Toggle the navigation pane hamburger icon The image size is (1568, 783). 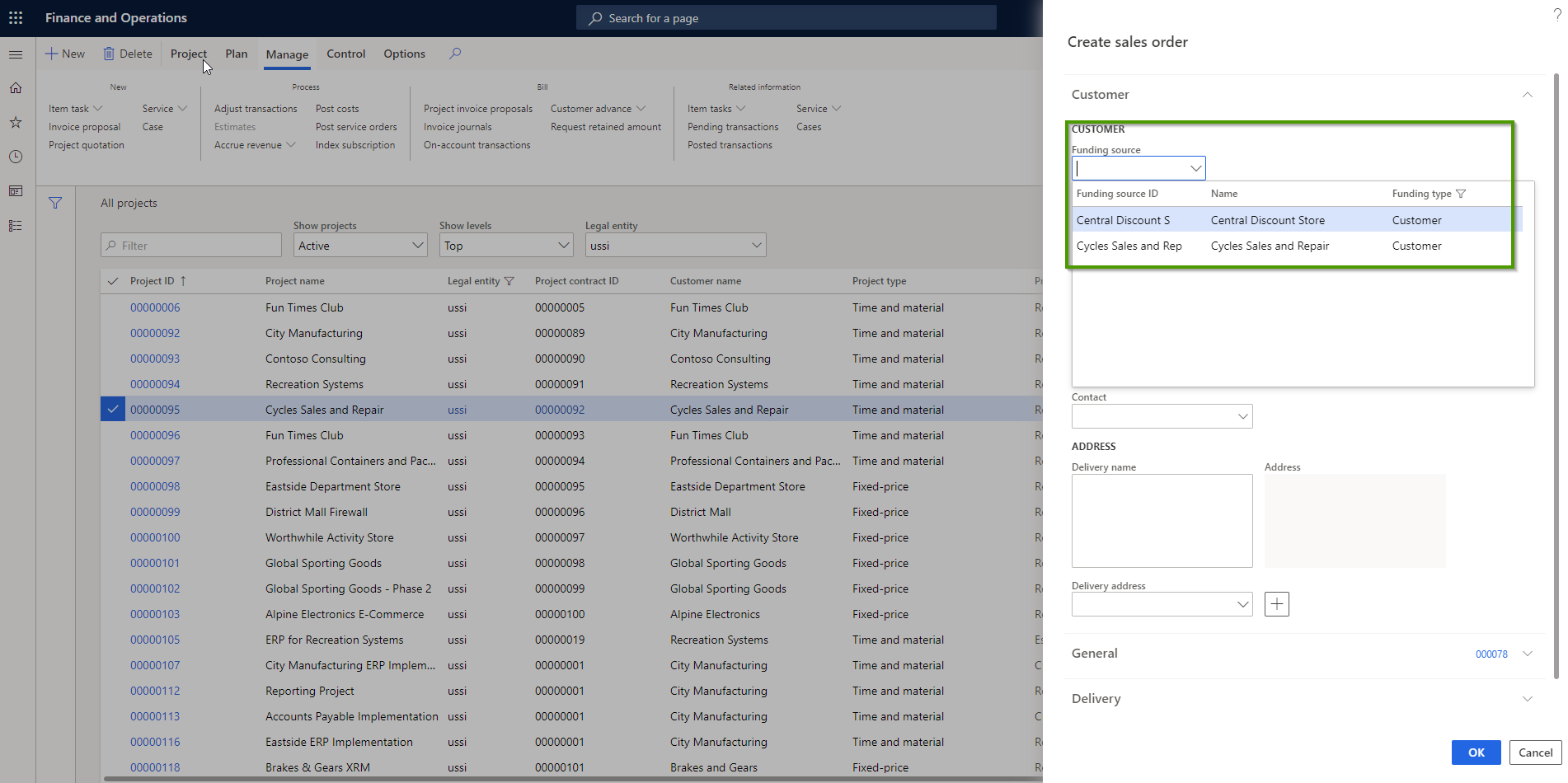pos(15,54)
